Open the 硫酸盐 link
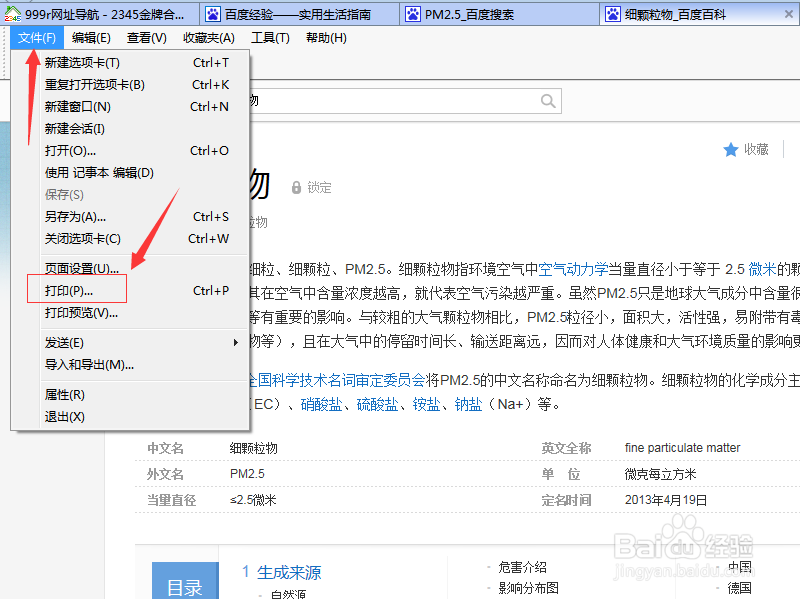 point(378,405)
